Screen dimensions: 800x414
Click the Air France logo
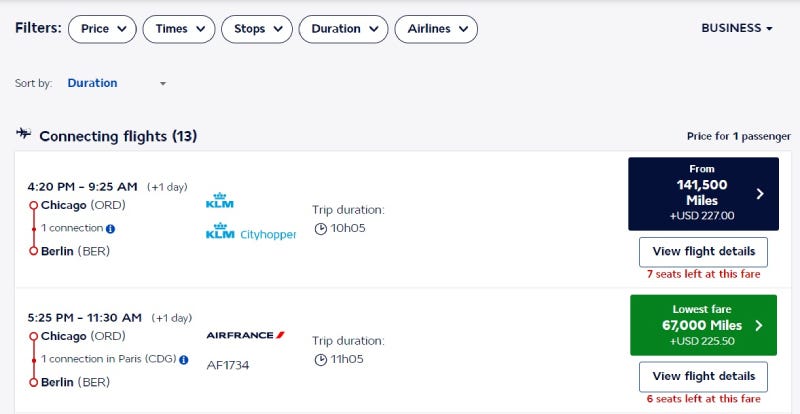[245, 335]
